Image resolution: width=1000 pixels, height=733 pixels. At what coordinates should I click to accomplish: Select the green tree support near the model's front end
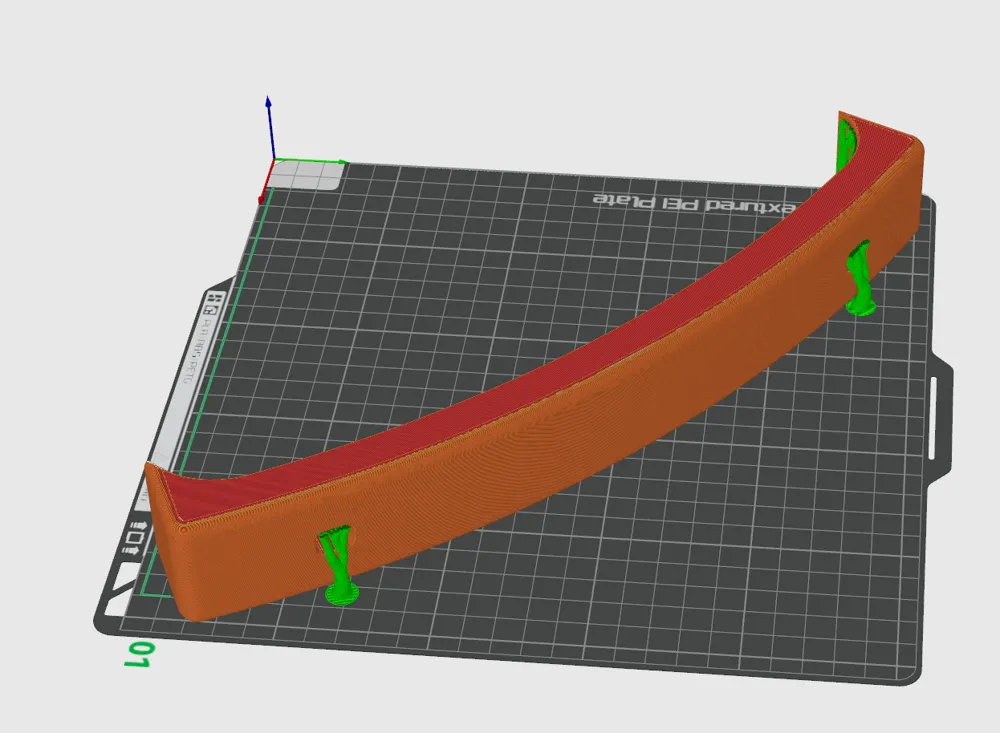tap(338, 565)
